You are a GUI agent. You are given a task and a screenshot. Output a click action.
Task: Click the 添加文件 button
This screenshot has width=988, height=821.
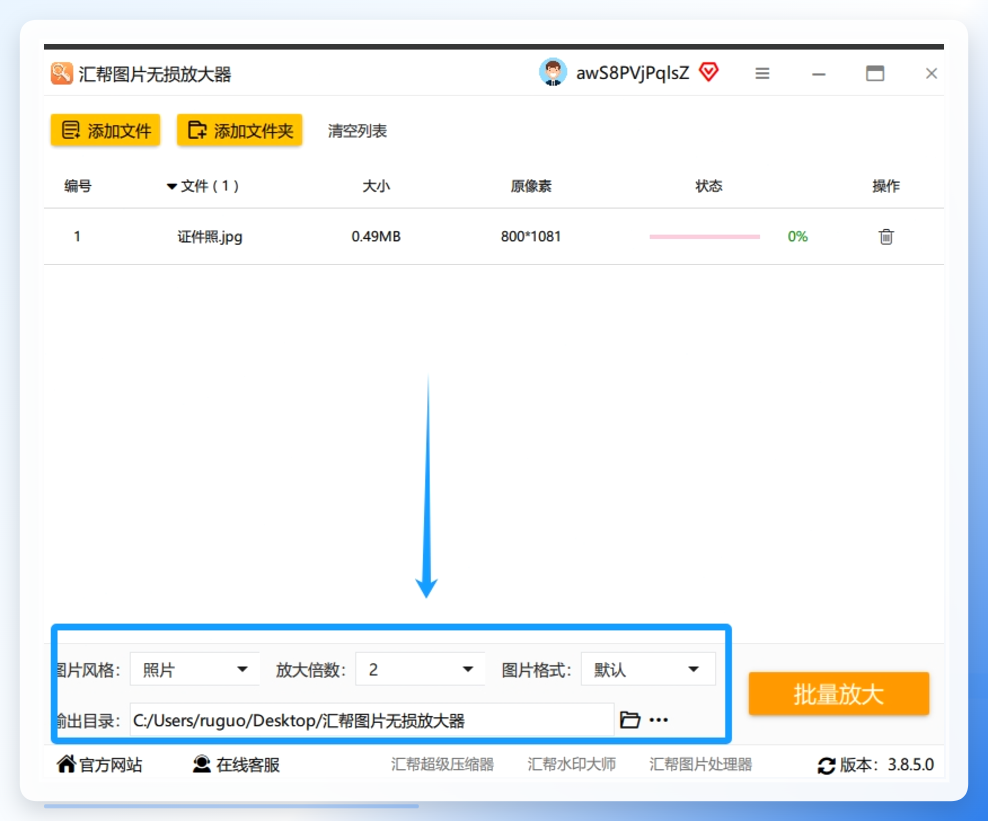(x=105, y=130)
